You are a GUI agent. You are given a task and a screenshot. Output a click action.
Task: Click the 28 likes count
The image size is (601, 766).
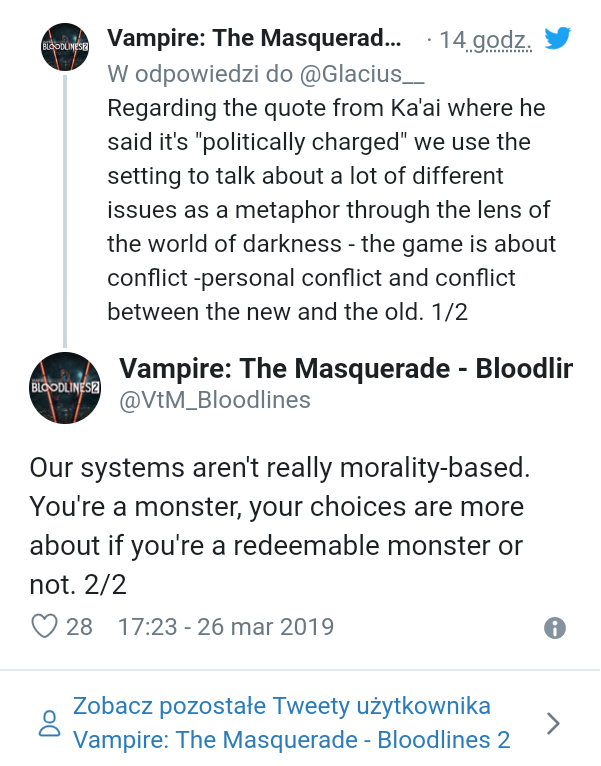[x=79, y=627]
